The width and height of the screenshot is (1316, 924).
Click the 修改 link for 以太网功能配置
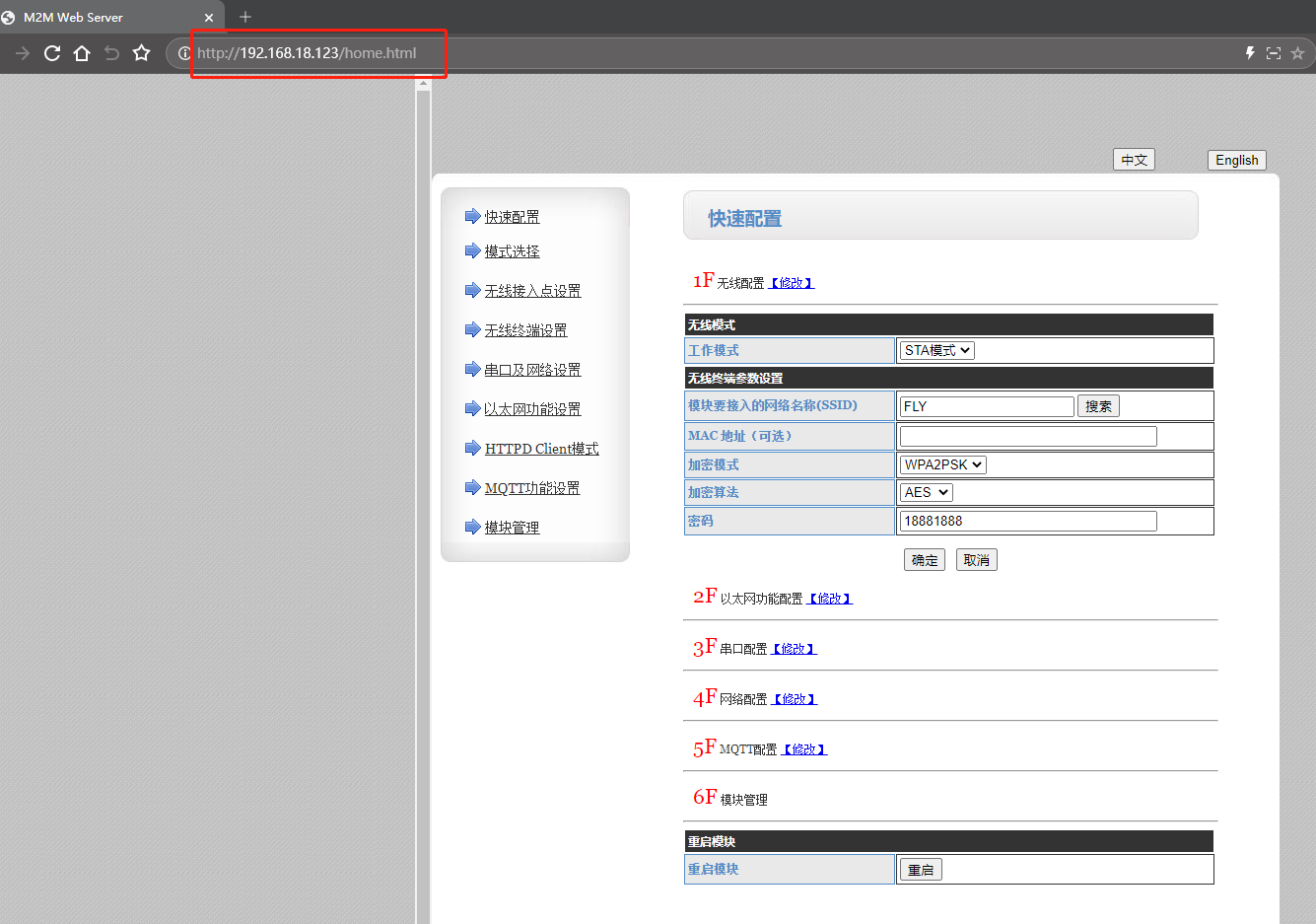(x=830, y=599)
